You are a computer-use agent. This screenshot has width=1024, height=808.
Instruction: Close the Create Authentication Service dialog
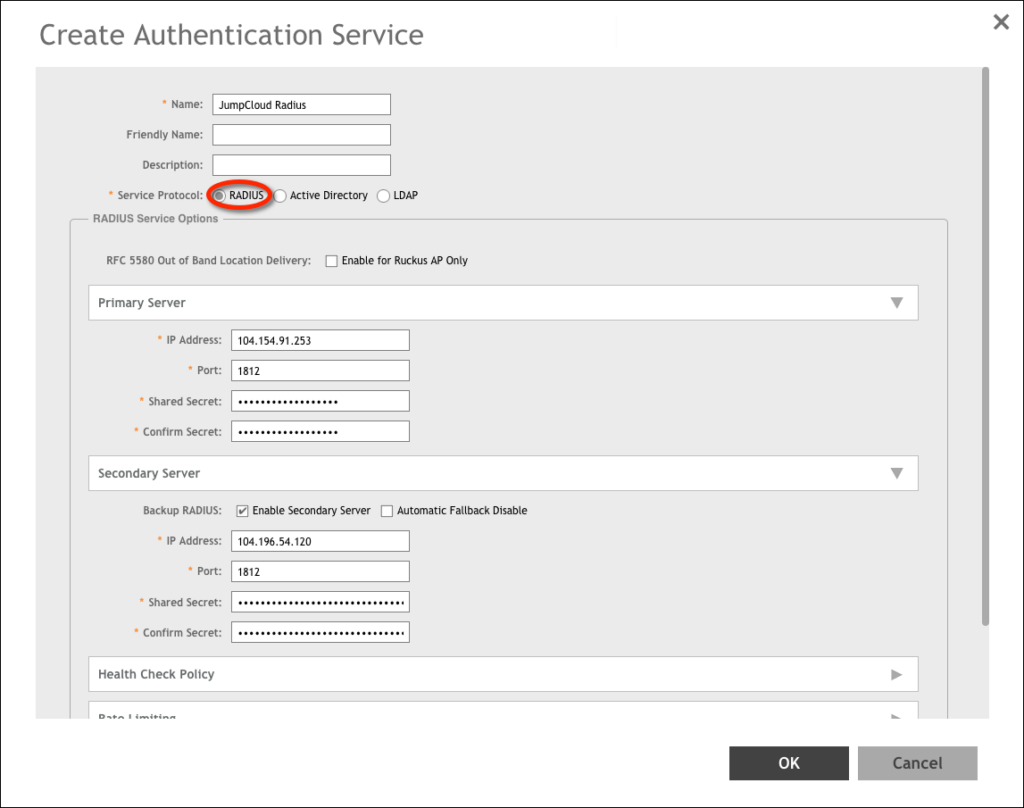(x=1001, y=21)
